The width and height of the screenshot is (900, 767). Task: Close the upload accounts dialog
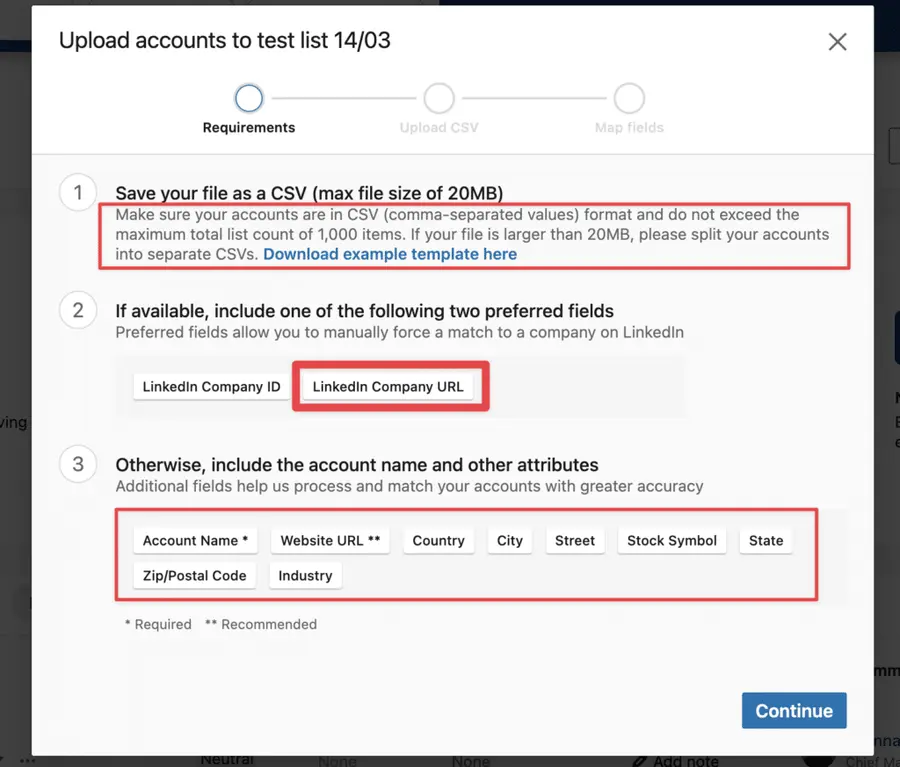(x=837, y=42)
